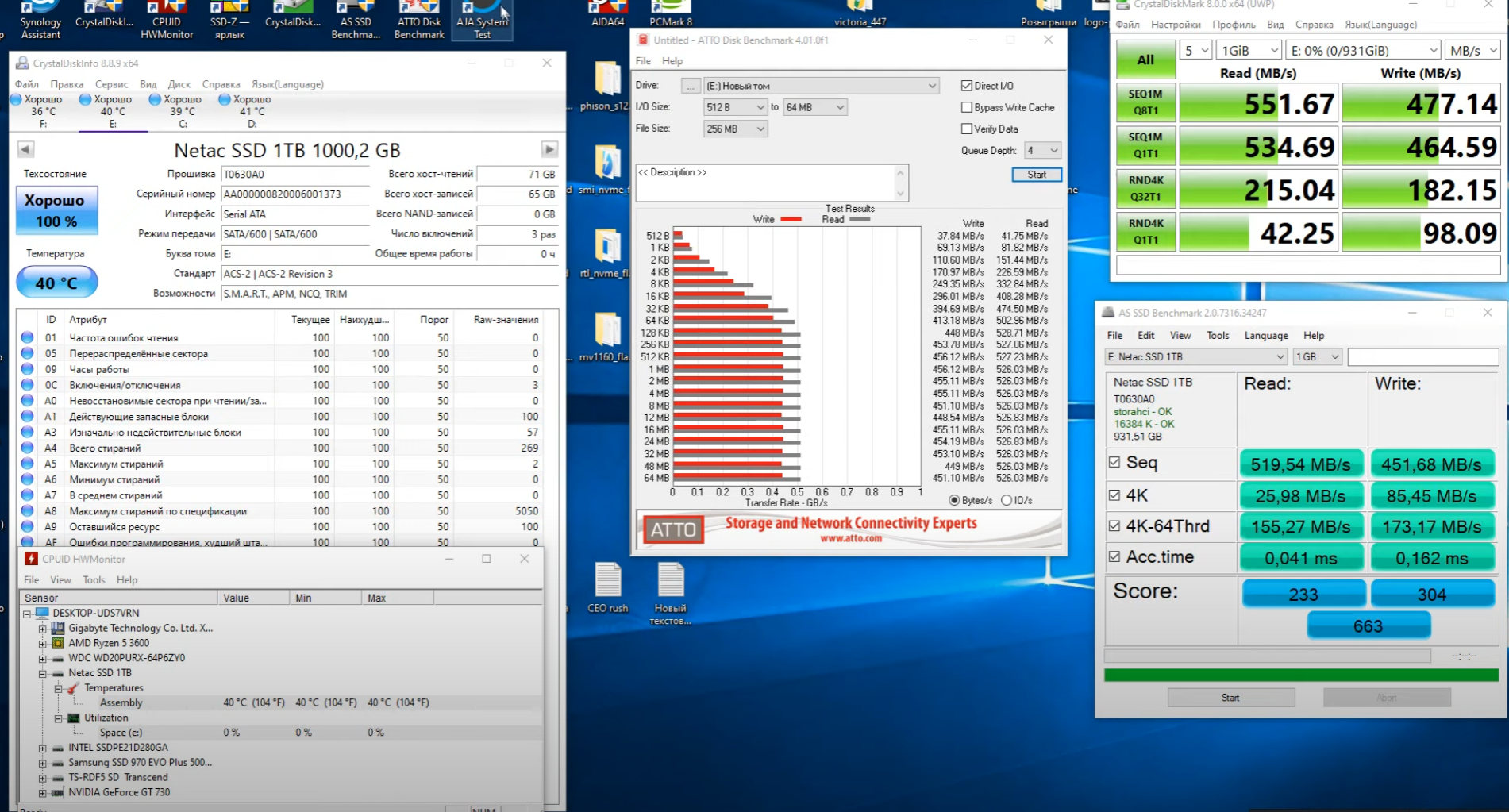The width and height of the screenshot is (1509, 812).
Task: Expand INTEL SSDPE21D280GA node in HWMonitor
Action: [x=43, y=748]
